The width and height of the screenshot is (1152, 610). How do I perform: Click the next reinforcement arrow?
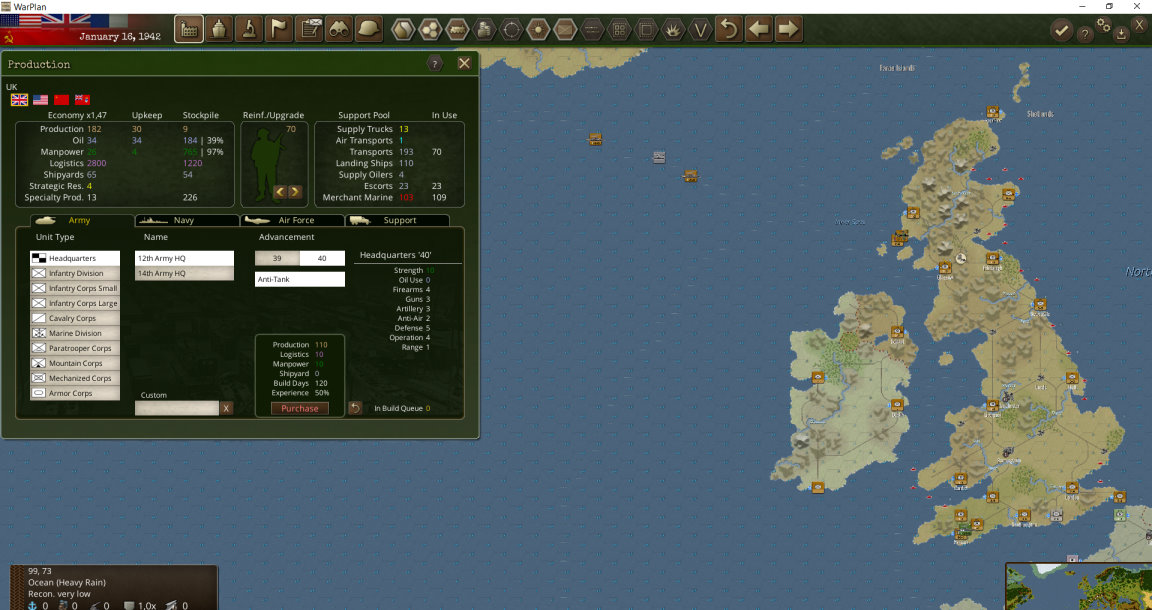pyautogui.click(x=295, y=192)
